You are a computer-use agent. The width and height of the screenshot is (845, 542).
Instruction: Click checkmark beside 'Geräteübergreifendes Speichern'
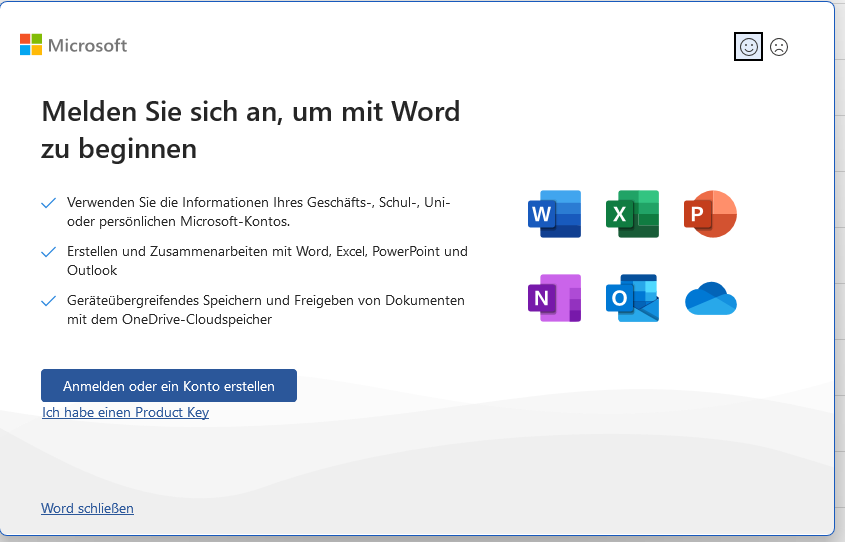point(49,301)
